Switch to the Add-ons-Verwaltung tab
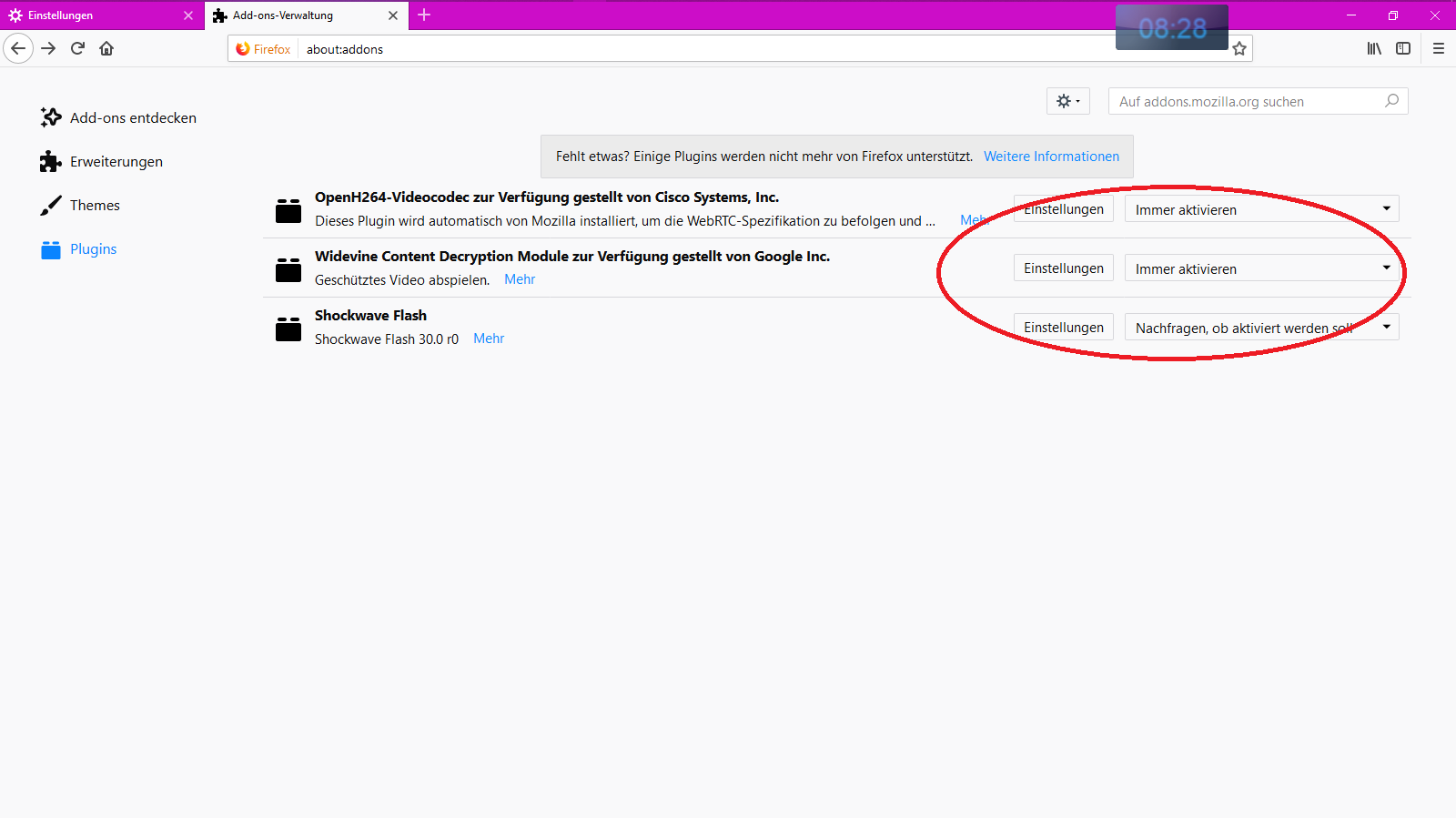The image size is (1456, 819). click(x=307, y=15)
